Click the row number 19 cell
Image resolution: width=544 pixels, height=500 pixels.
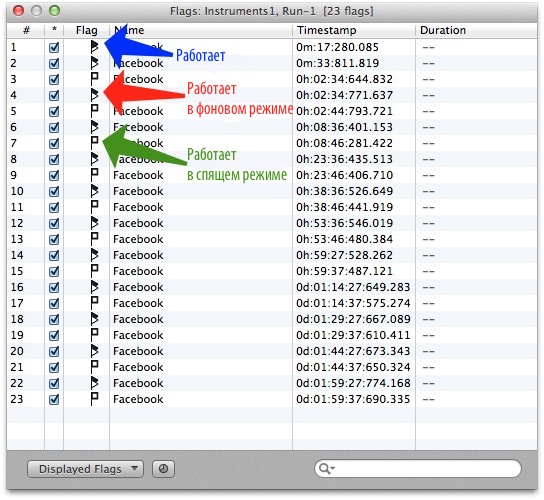[17, 335]
